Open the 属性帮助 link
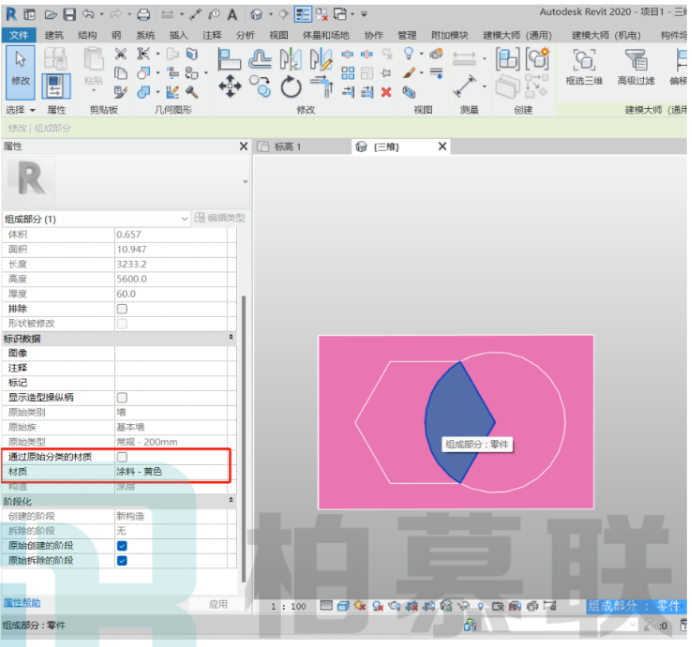The height and width of the screenshot is (647, 692). pos(22,603)
